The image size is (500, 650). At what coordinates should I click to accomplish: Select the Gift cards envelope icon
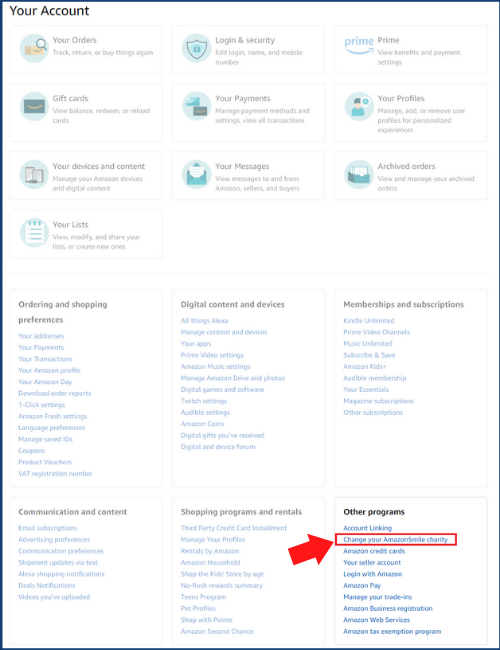[x=34, y=107]
